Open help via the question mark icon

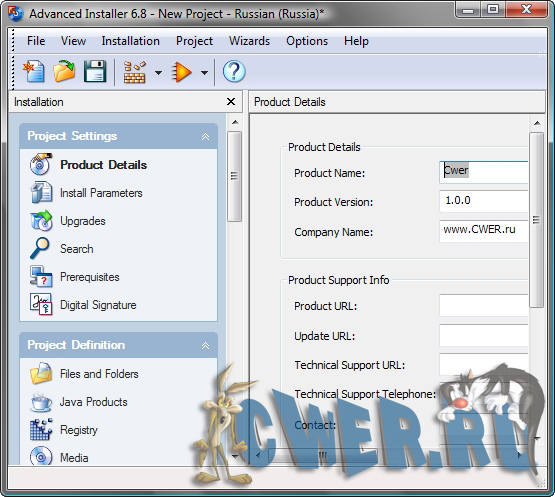click(x=234, y=72)
